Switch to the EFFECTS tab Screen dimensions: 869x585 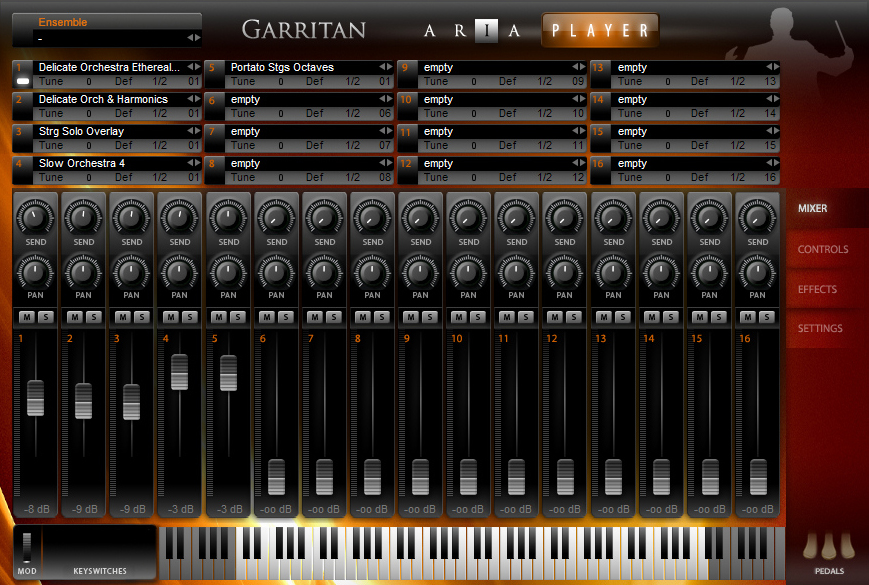pos(817,289)
